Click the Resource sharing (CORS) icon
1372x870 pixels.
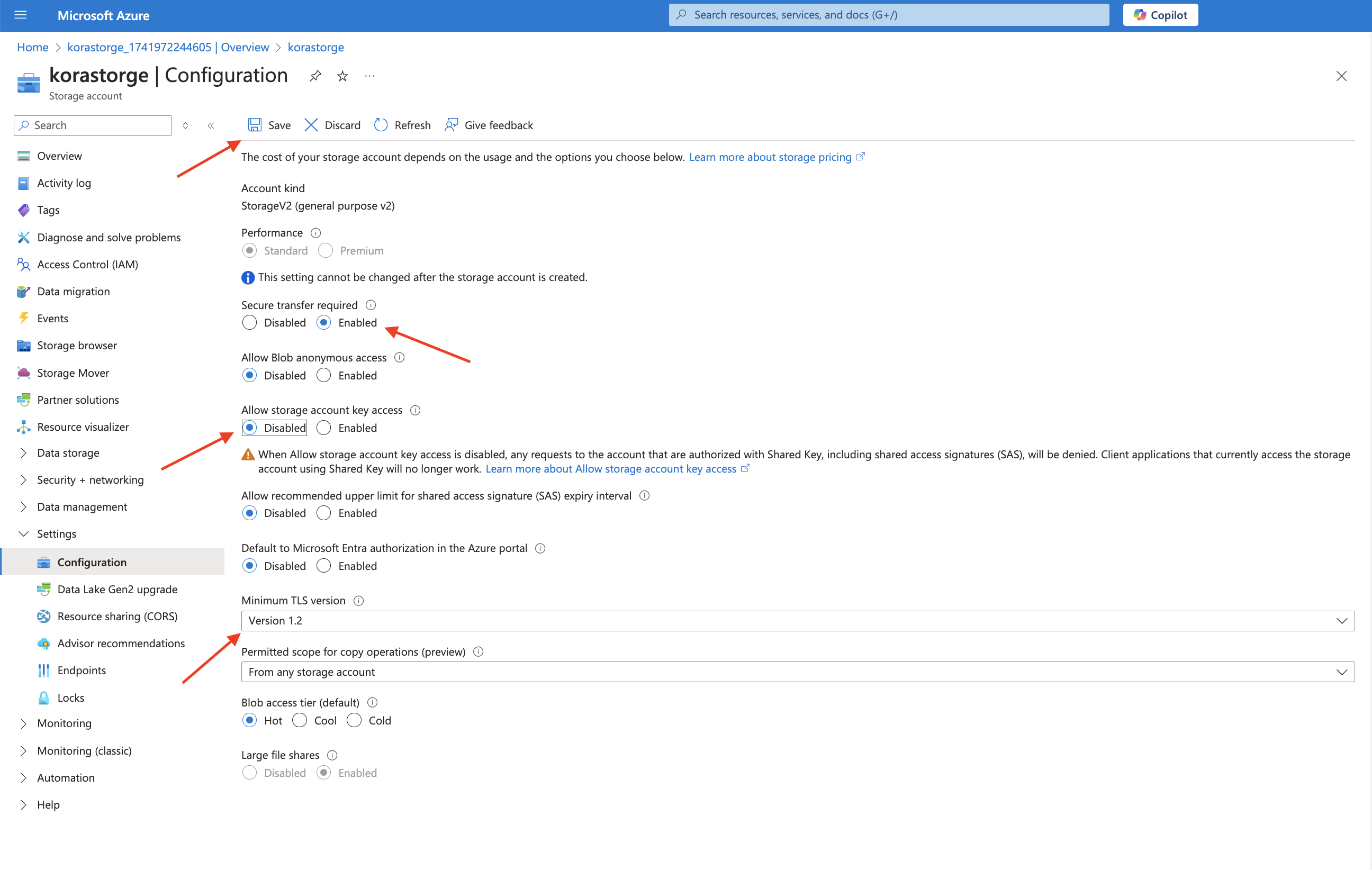coord(44,617)
